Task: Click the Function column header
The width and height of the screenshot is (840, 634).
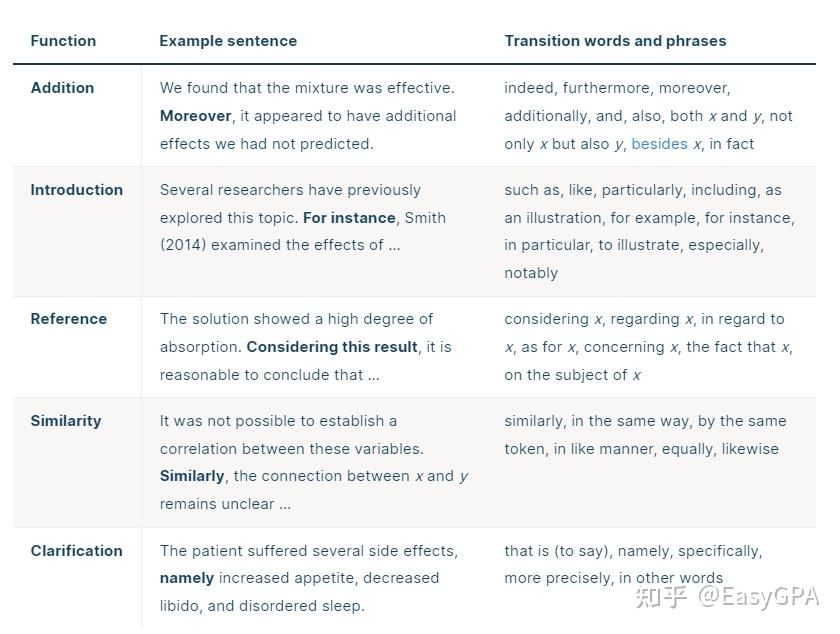Action: point(63,41)
